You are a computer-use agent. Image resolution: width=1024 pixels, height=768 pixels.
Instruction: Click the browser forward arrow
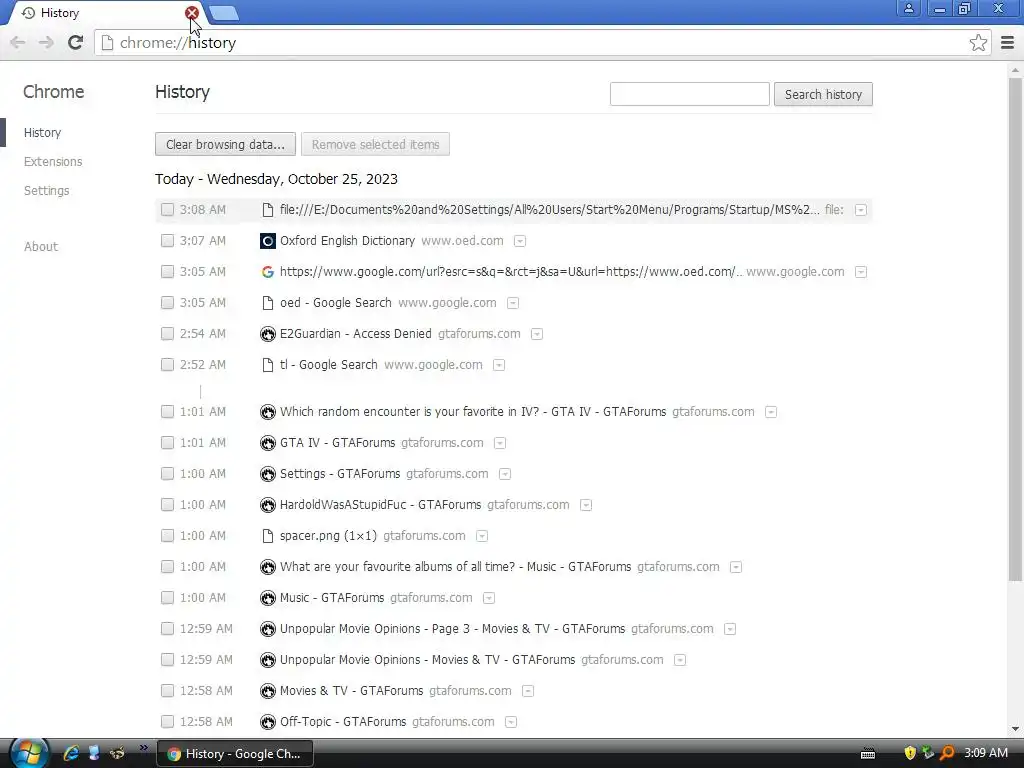click(x=46, y=43)
